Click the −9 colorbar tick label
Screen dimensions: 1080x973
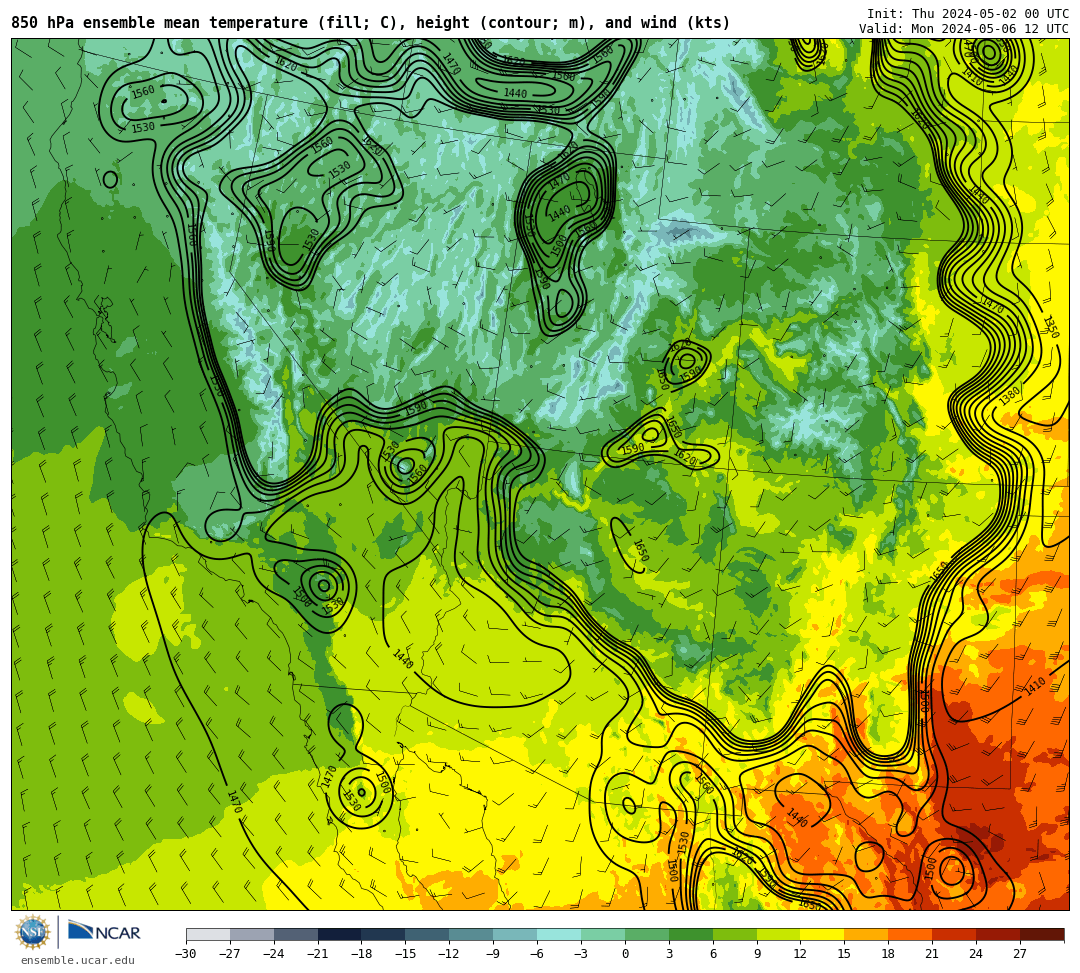pos(493,954)
